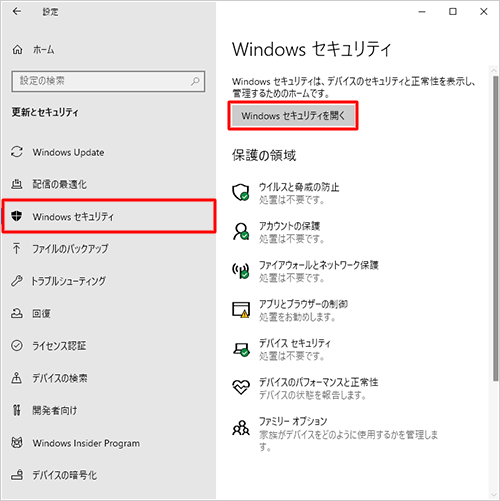Click the scrollbar down arrow
This screenshot has width=500, height=501.
tap(495, 495)
